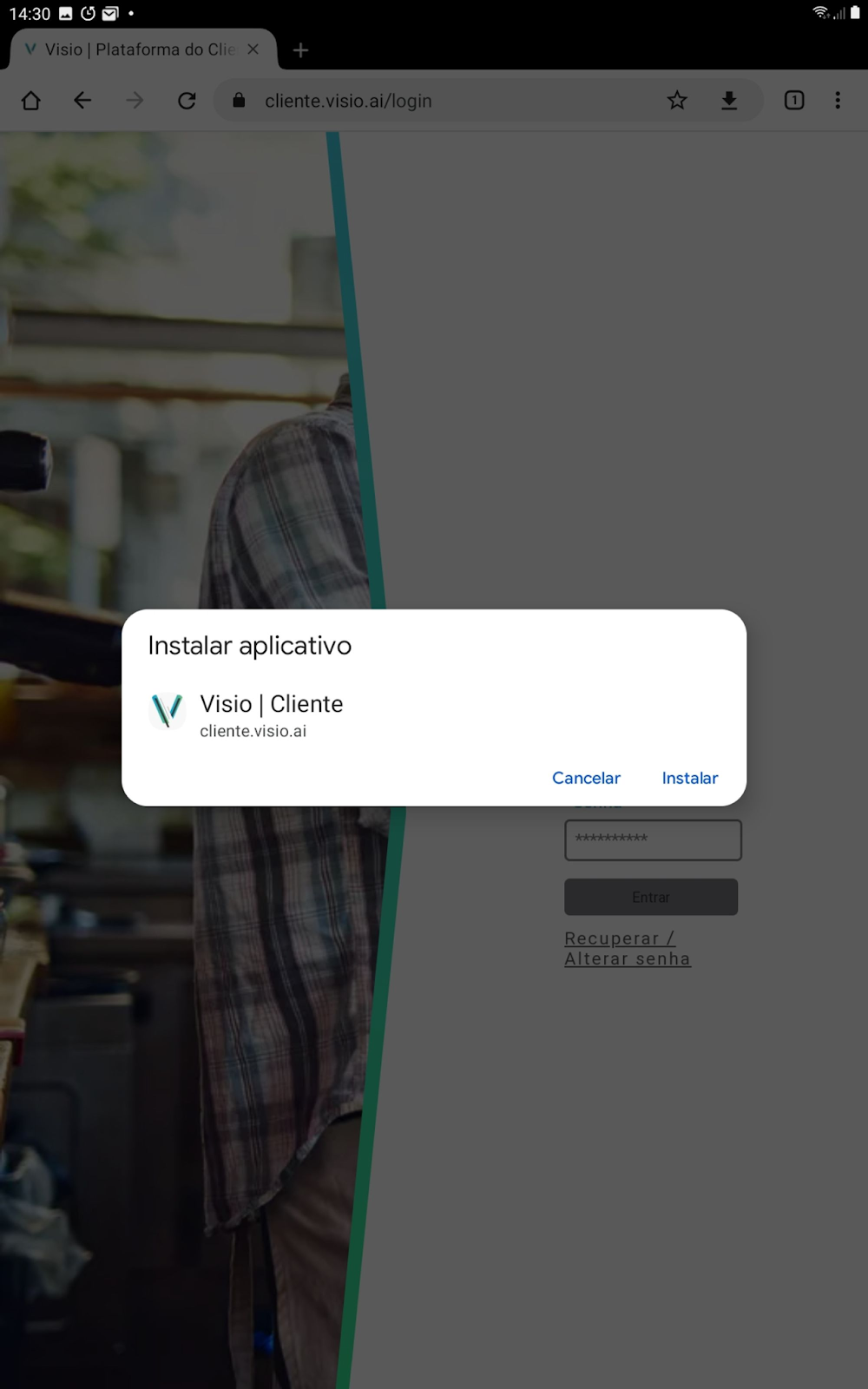
Task: Open the Recuperar / Alterar senha link
Action: [627, 949]
